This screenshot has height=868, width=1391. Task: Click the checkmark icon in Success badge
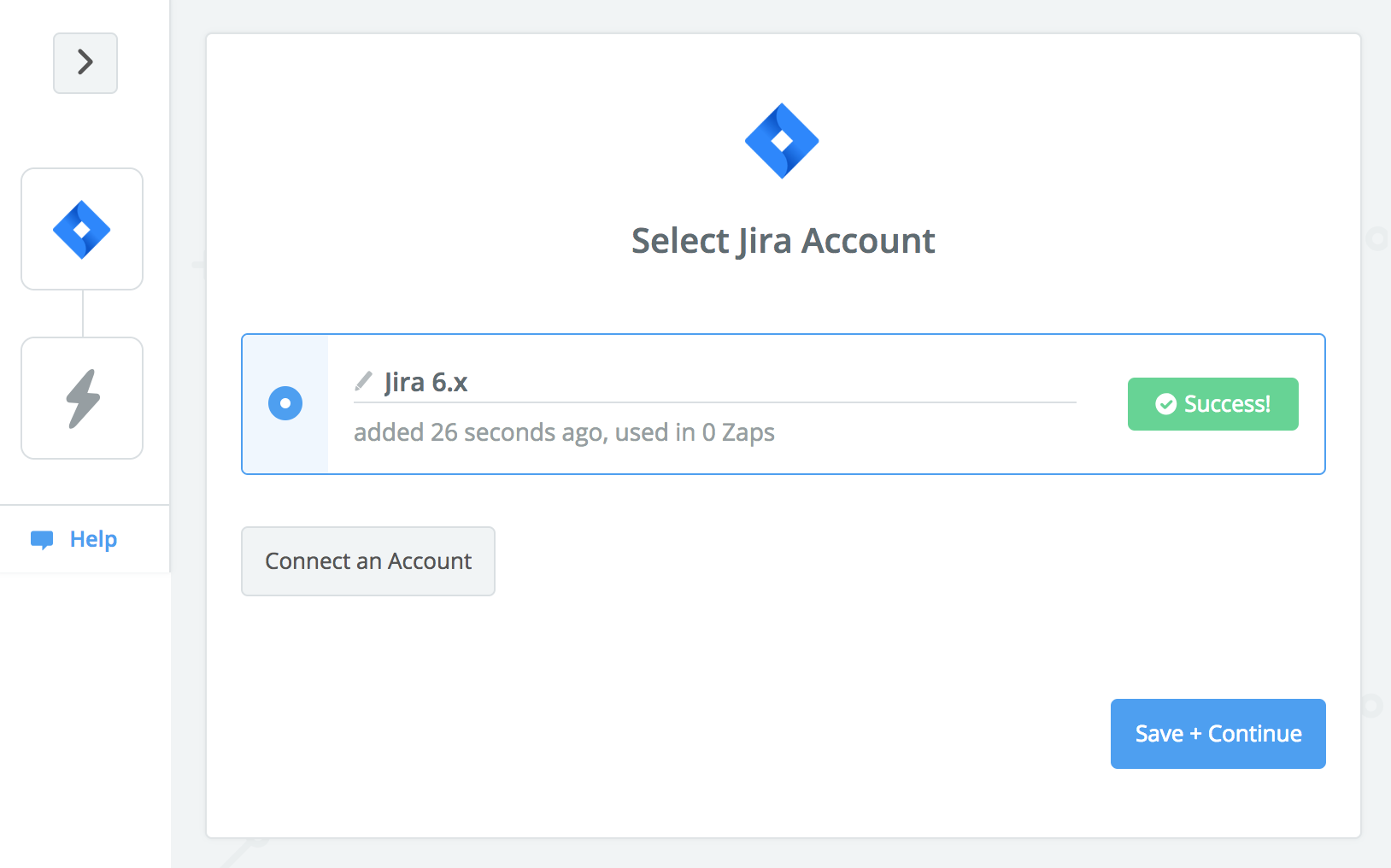(1165, 404)
